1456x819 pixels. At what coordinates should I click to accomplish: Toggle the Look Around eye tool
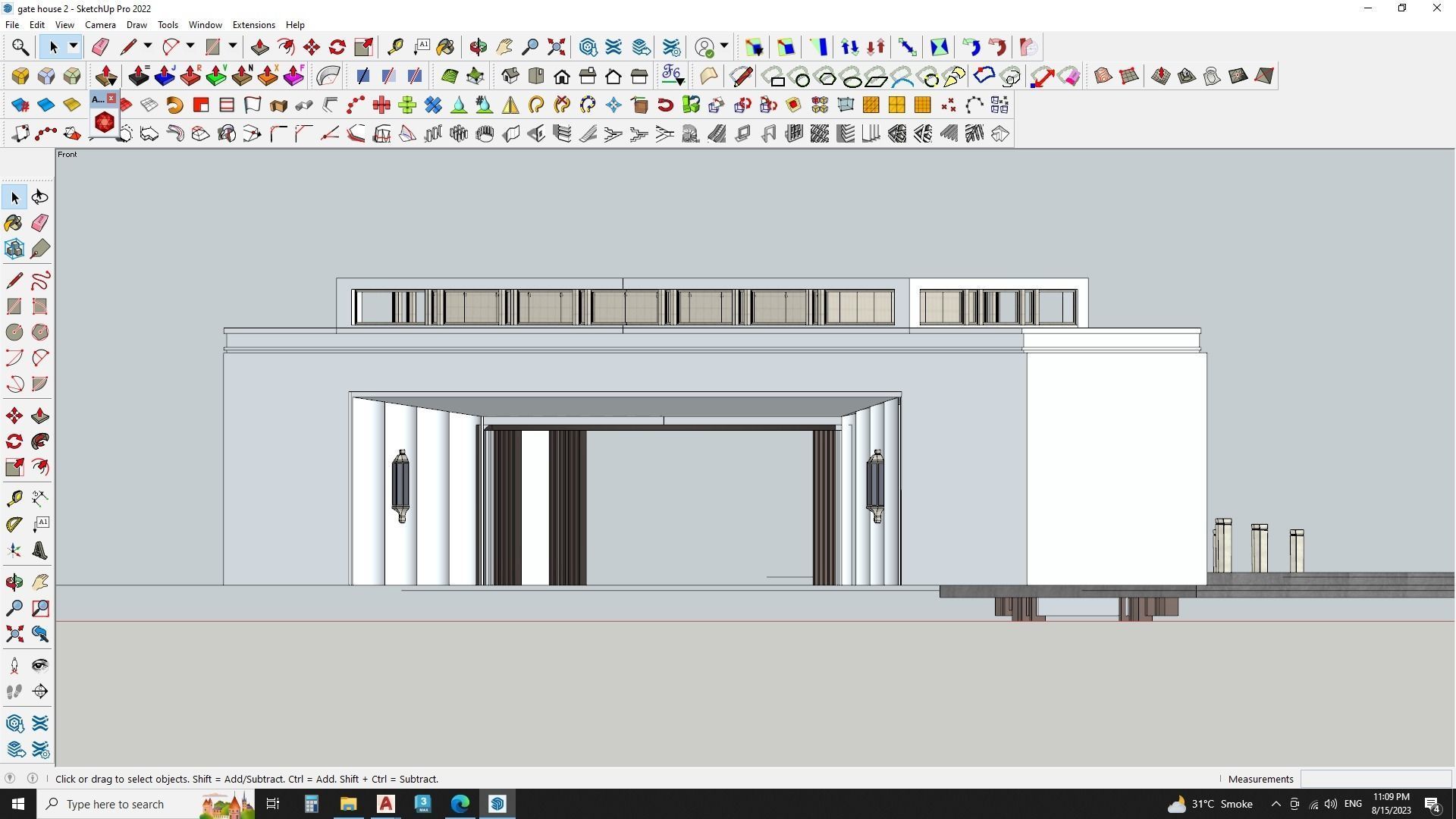[40, 666]
